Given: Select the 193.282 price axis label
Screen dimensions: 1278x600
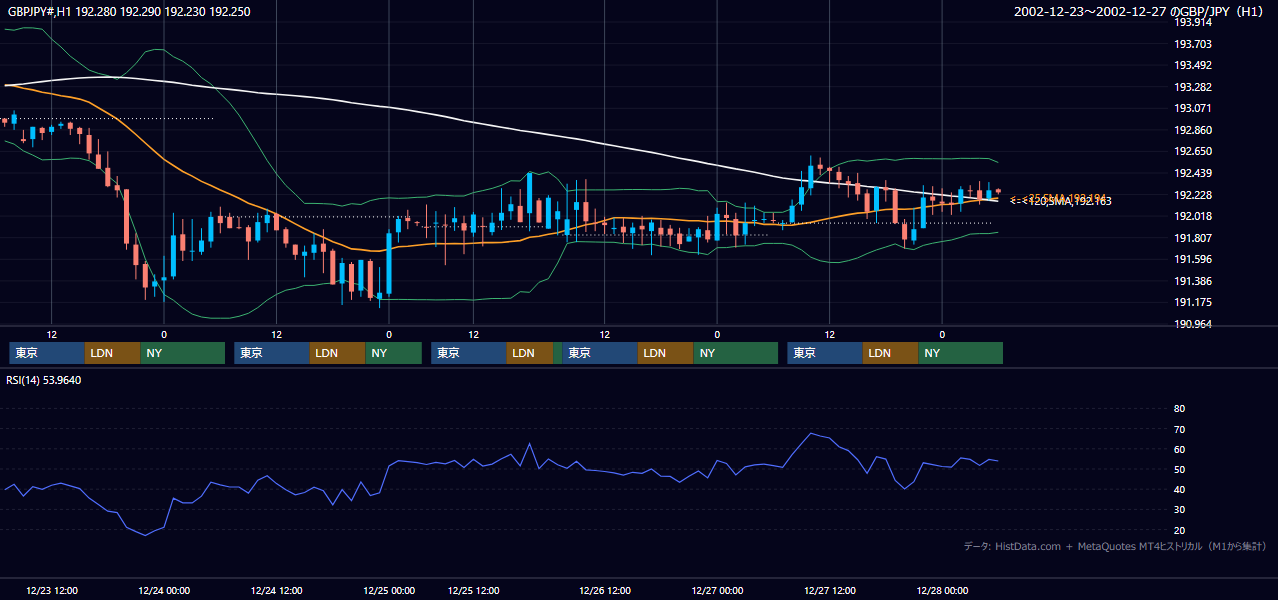Looking at the screenshot, I should click(x=1192, y=87).
